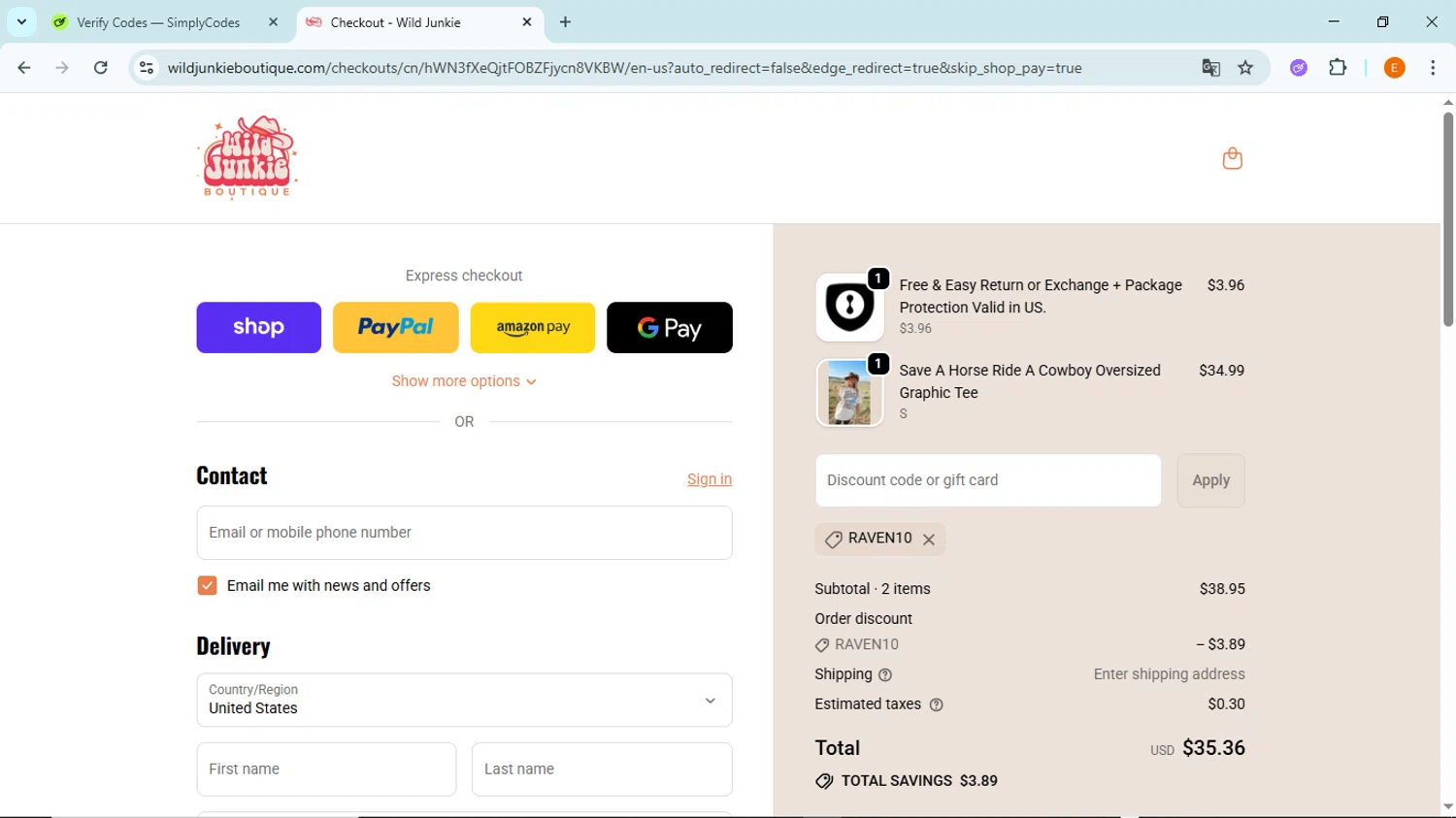Open the Estimated taxes help icon

click(x=936, y=705)
